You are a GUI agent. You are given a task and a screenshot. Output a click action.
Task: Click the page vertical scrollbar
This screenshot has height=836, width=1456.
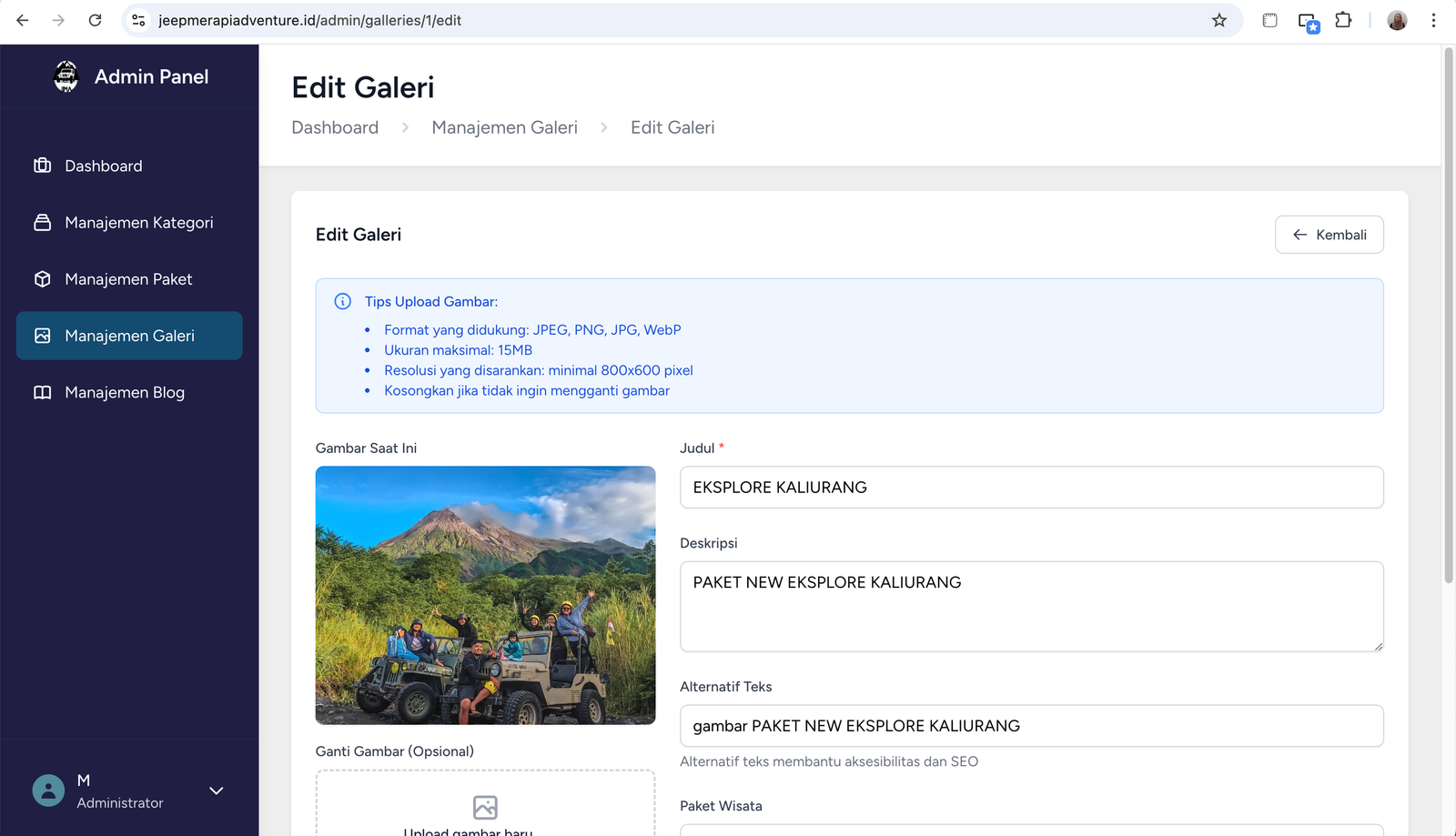(1449, 318)
